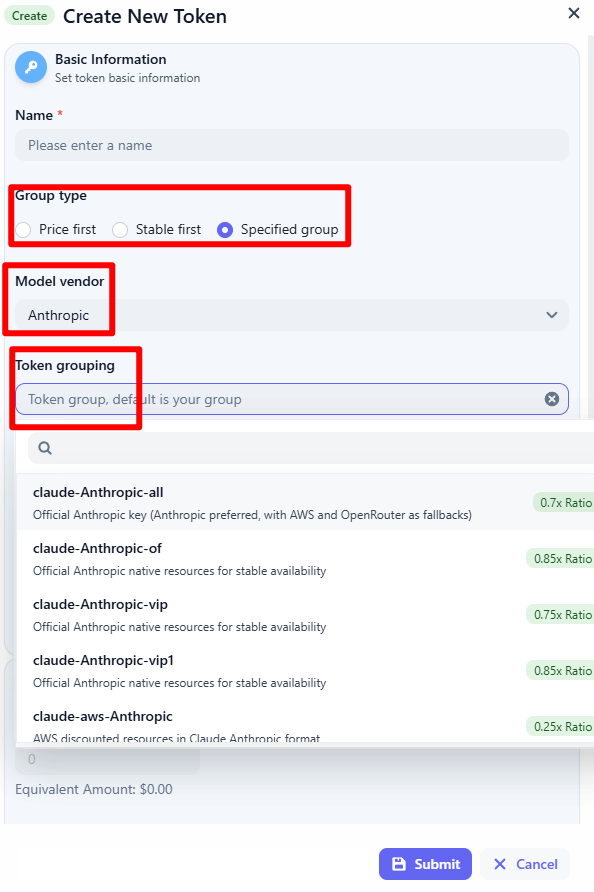Click the save icon on the Submit button

(399, 864)
